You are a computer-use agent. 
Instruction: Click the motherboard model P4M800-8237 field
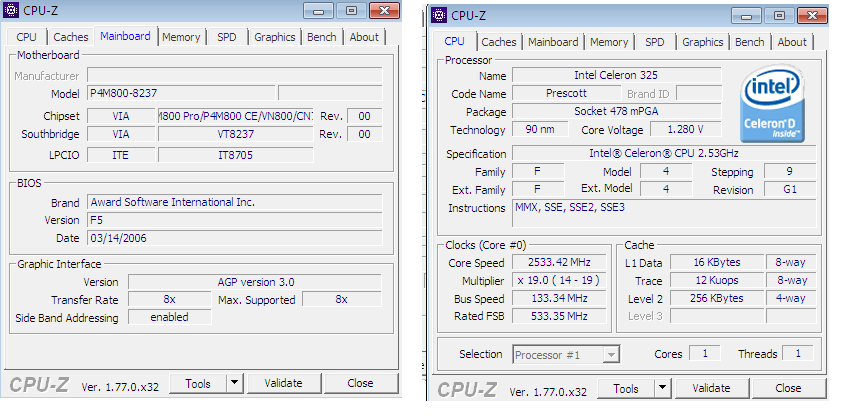point(181,93)
